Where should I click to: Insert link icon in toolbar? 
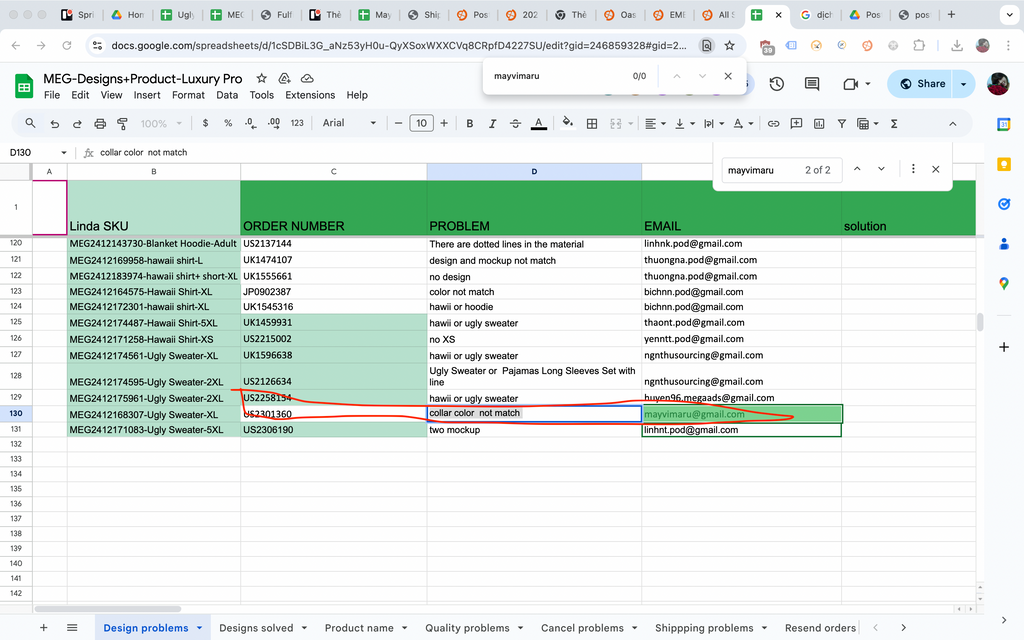773,123
